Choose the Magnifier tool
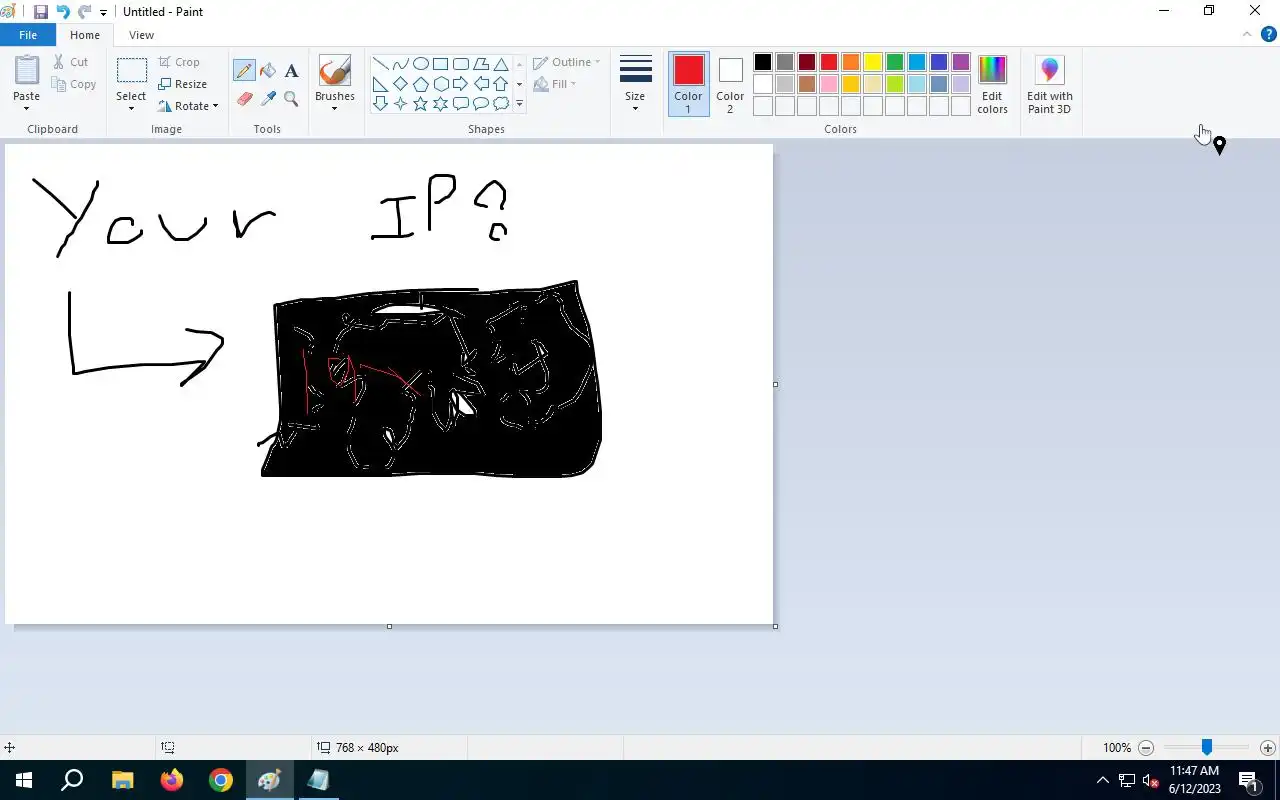The width and height of the screenshot is (1280, 800). [x=291, y=98]
